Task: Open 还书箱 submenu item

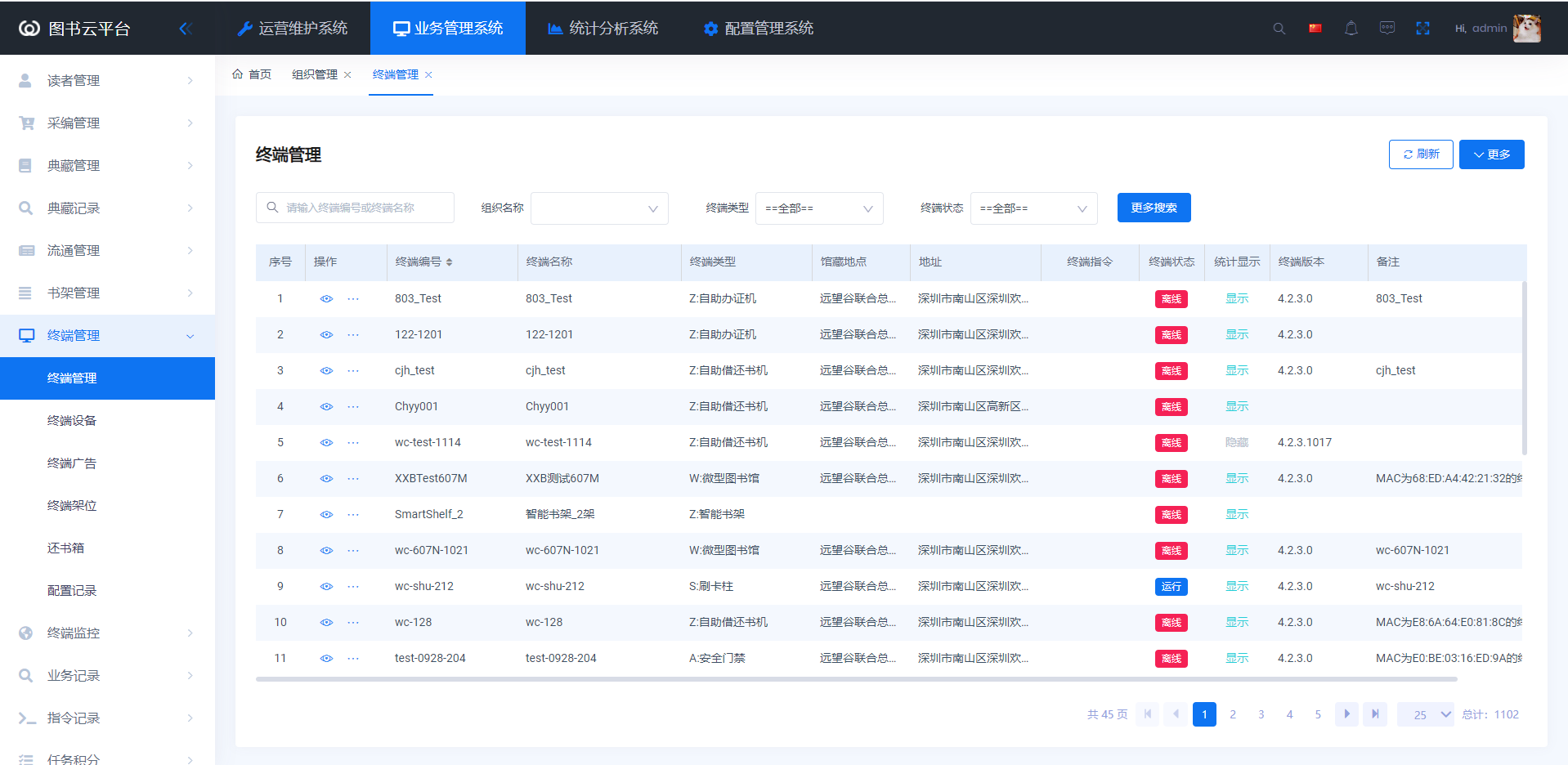Action: tap(107, 548)
